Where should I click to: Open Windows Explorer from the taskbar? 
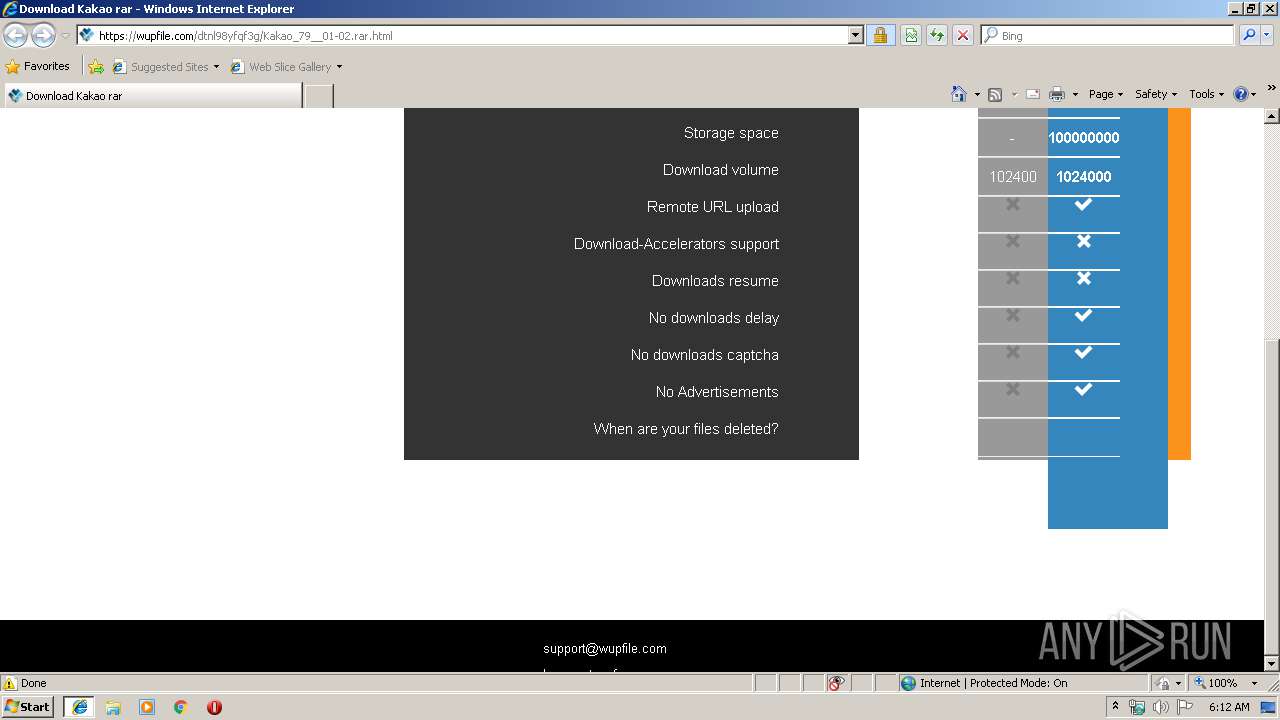point(113,707)
